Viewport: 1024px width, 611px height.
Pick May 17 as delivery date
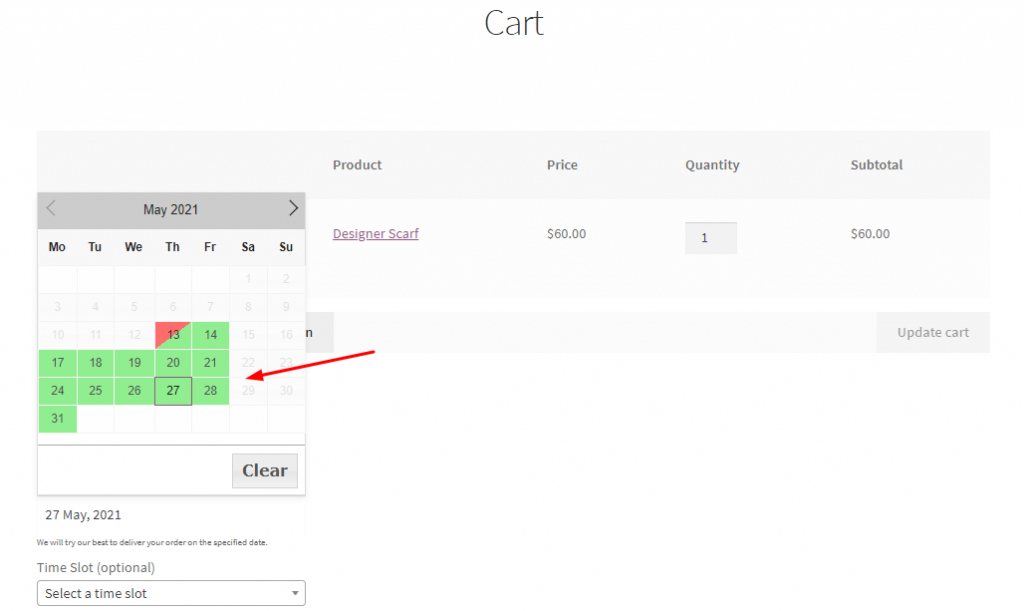click(x=57, y=363)
